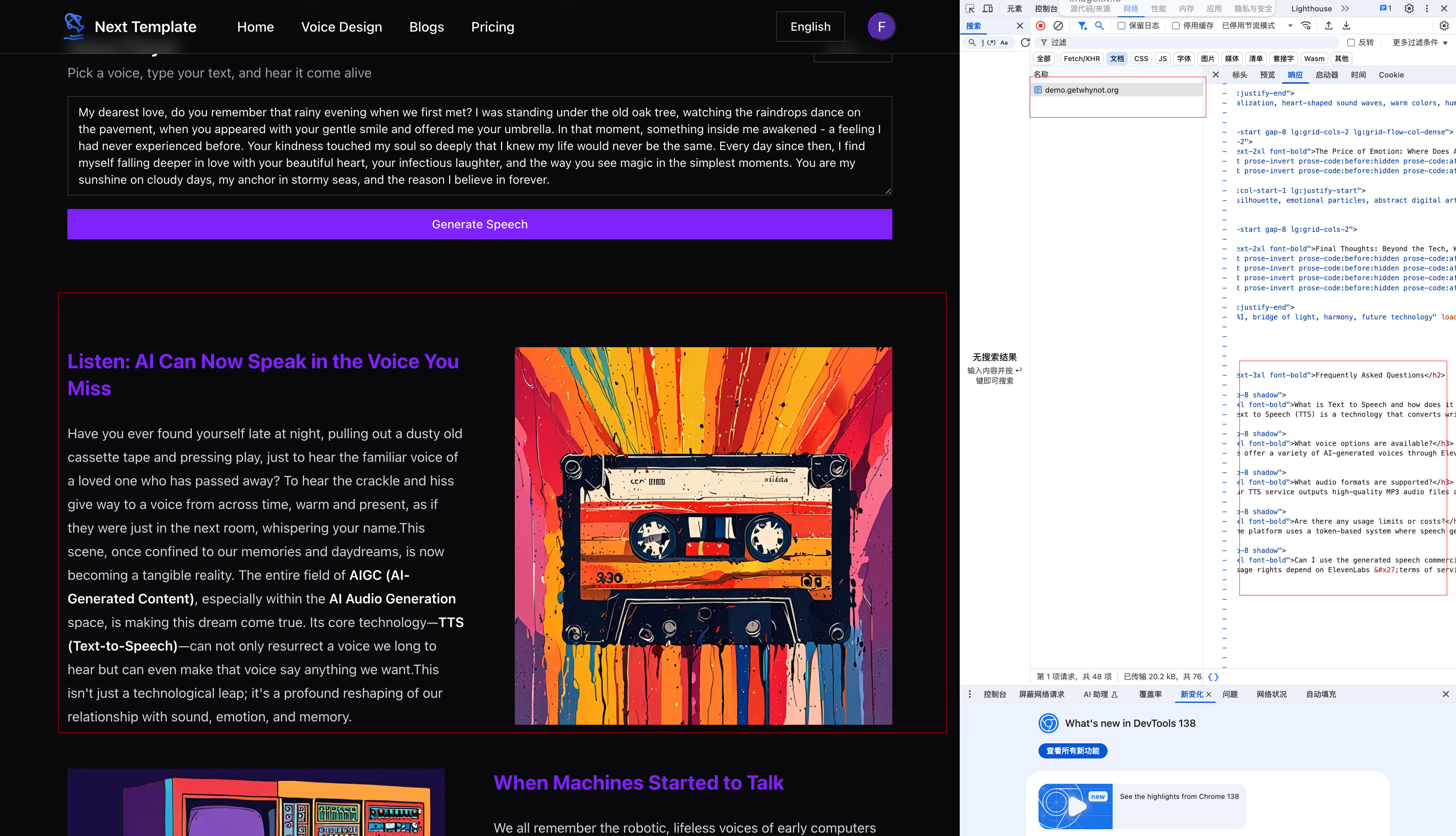1456x836 pixels.
Task: Check the 停用缓存 checkbox
Action: tap(1176, 26)
